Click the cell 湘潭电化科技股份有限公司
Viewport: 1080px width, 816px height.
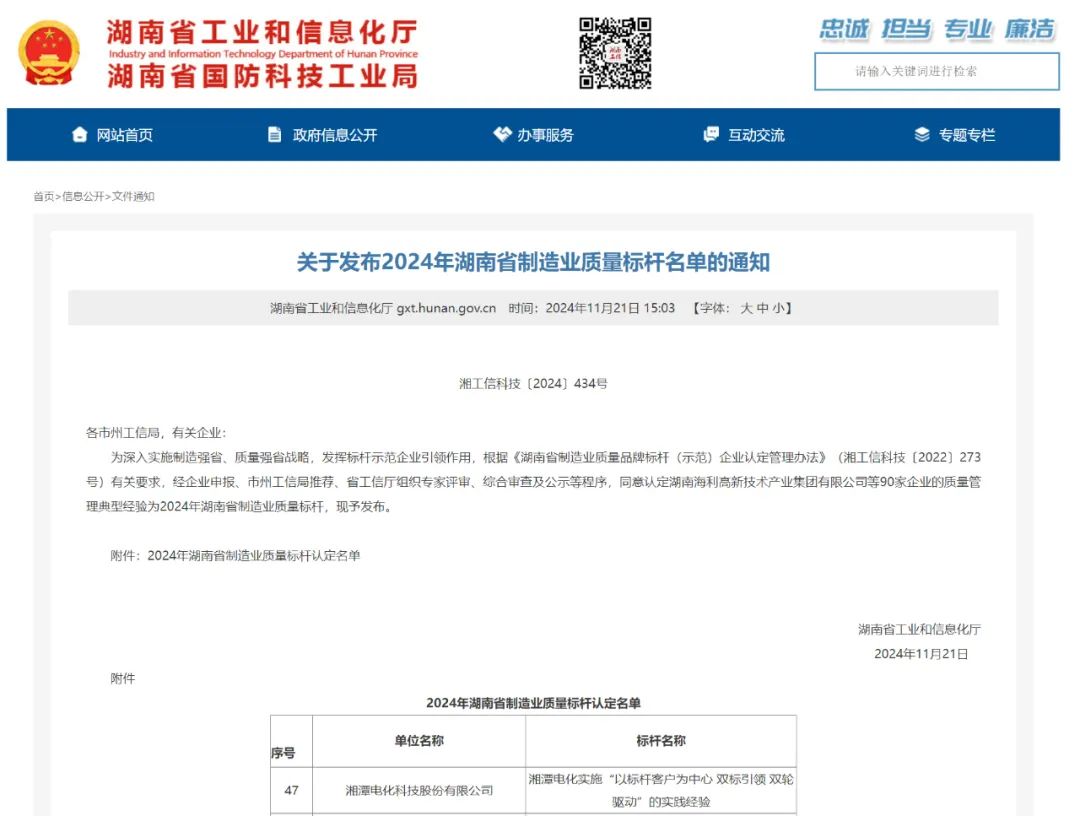coord(419,791)
